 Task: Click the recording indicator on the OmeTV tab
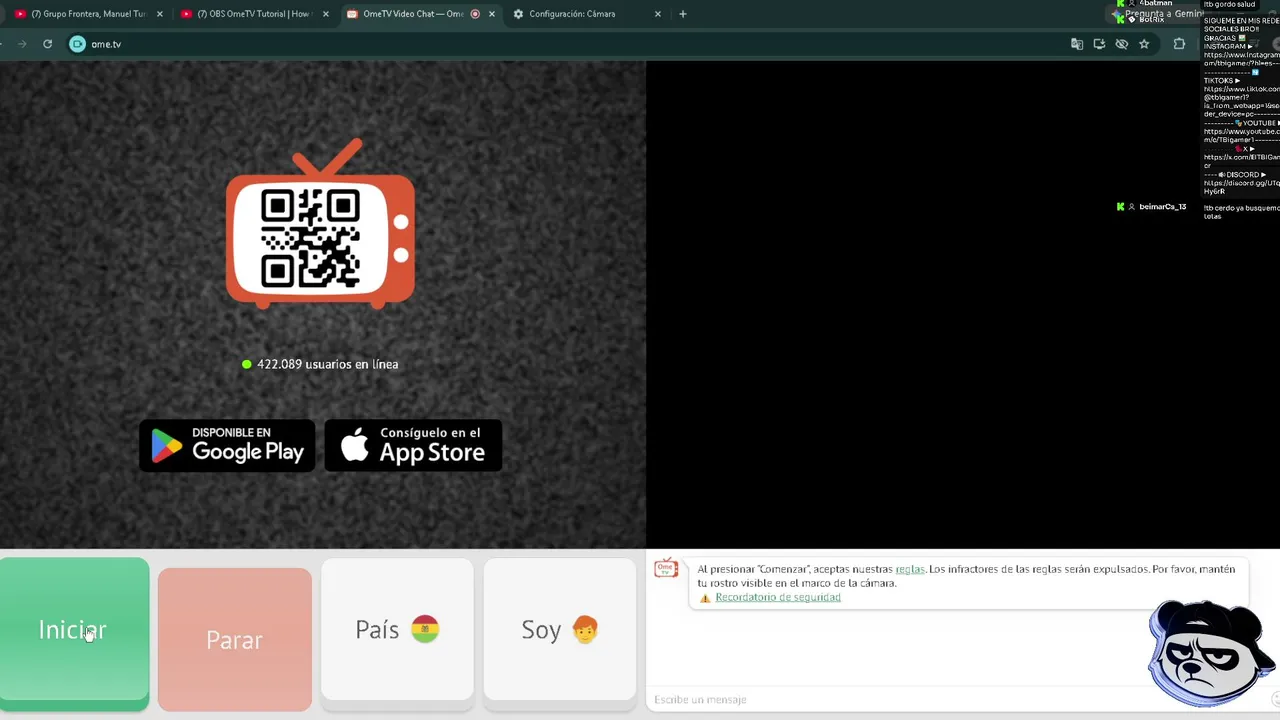[x=475, y=14]
